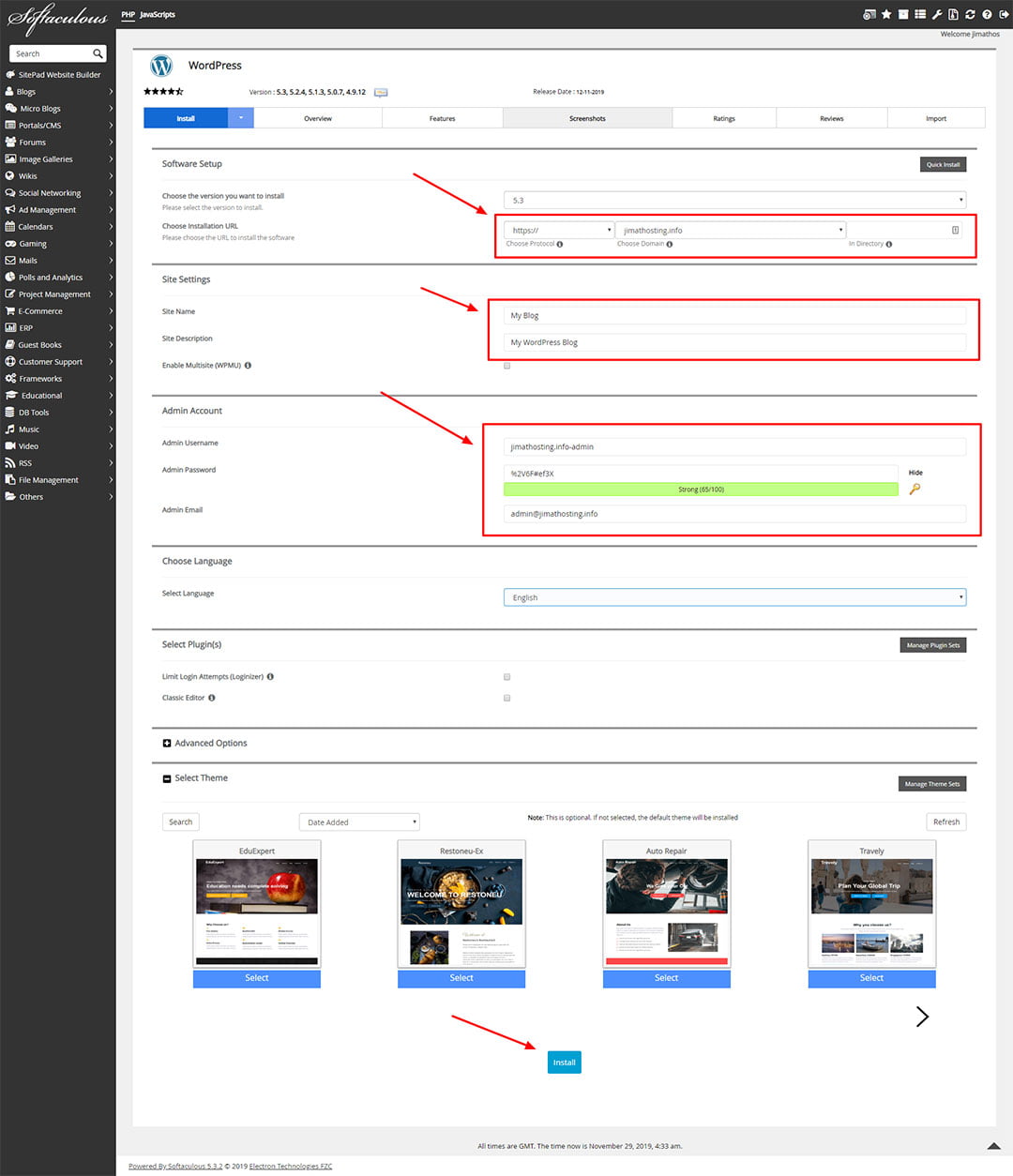Click the next themes arrow
This screenshot has width=1013, height=1176.
922,1017
